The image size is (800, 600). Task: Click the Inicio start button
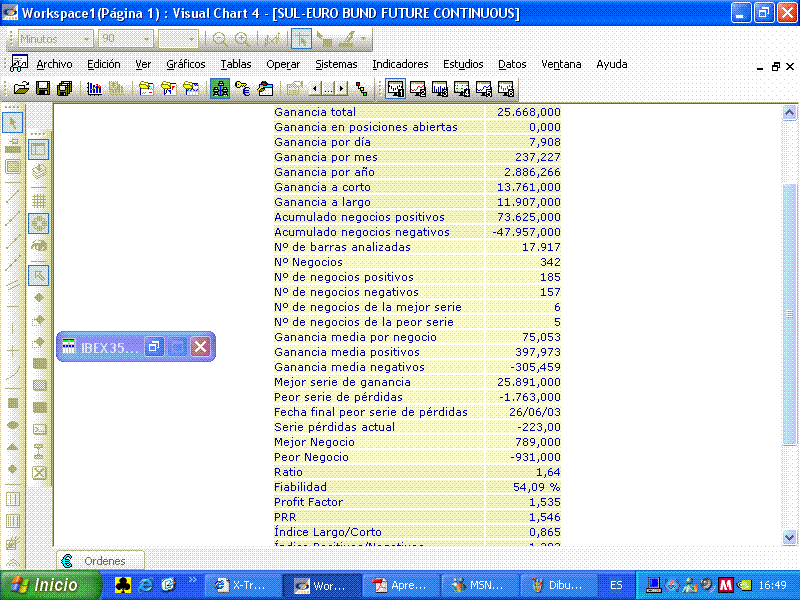pos(51,585)
